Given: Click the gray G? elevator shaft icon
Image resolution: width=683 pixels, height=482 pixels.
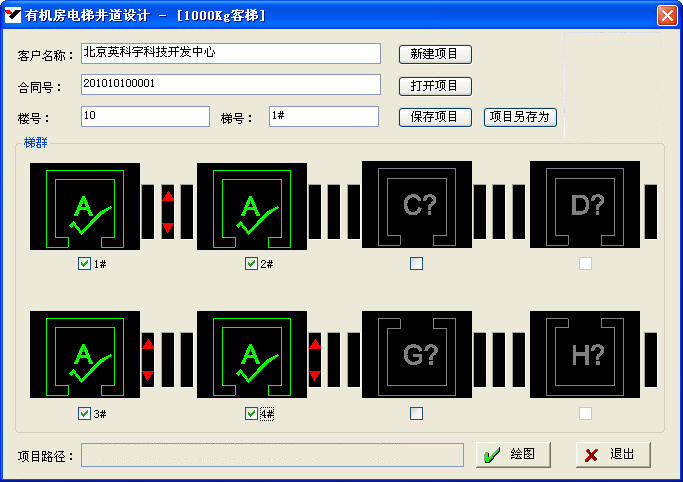Looking at the screenshot, I should 417,355.
